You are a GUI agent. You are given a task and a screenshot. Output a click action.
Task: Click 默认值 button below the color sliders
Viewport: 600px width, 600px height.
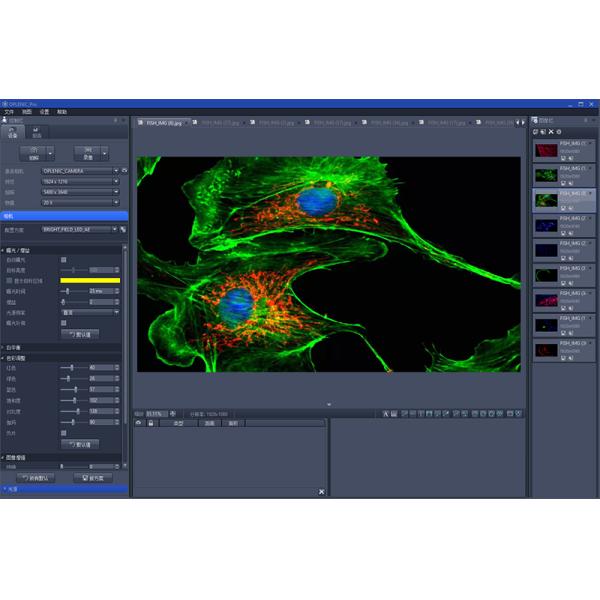point(80,444)
